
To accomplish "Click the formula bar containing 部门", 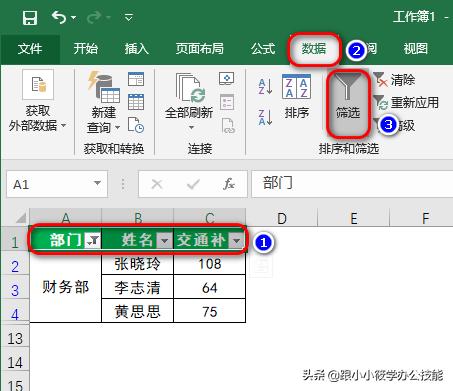I will pyautogui.click(x=352, y=184).
